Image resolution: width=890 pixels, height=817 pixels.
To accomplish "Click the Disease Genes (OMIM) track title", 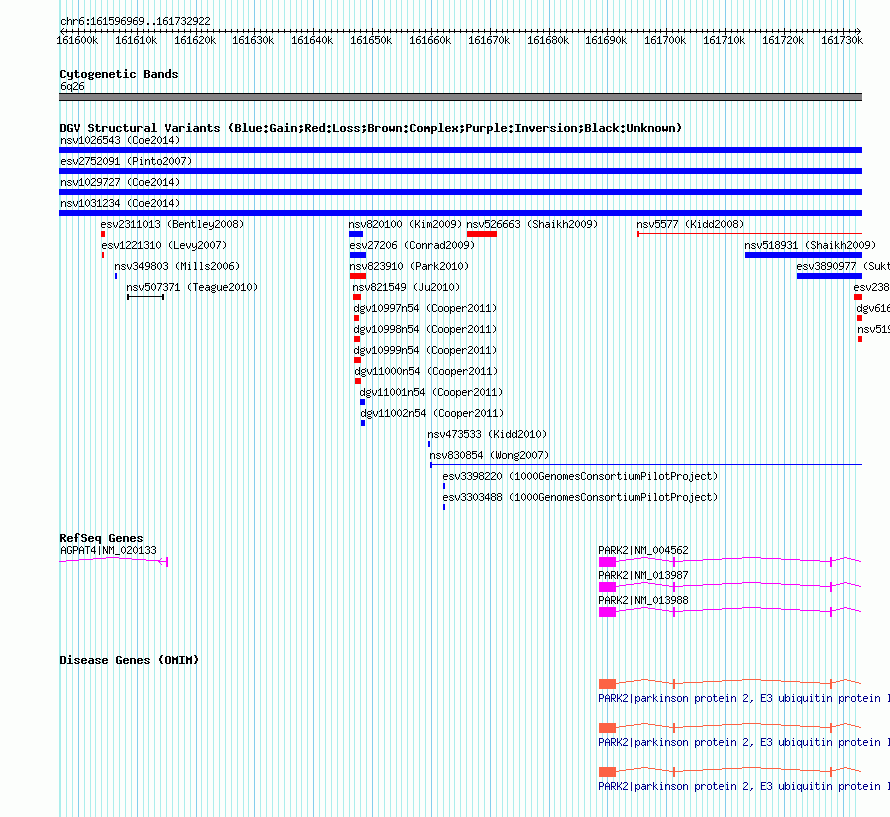I will click(129, 660).
